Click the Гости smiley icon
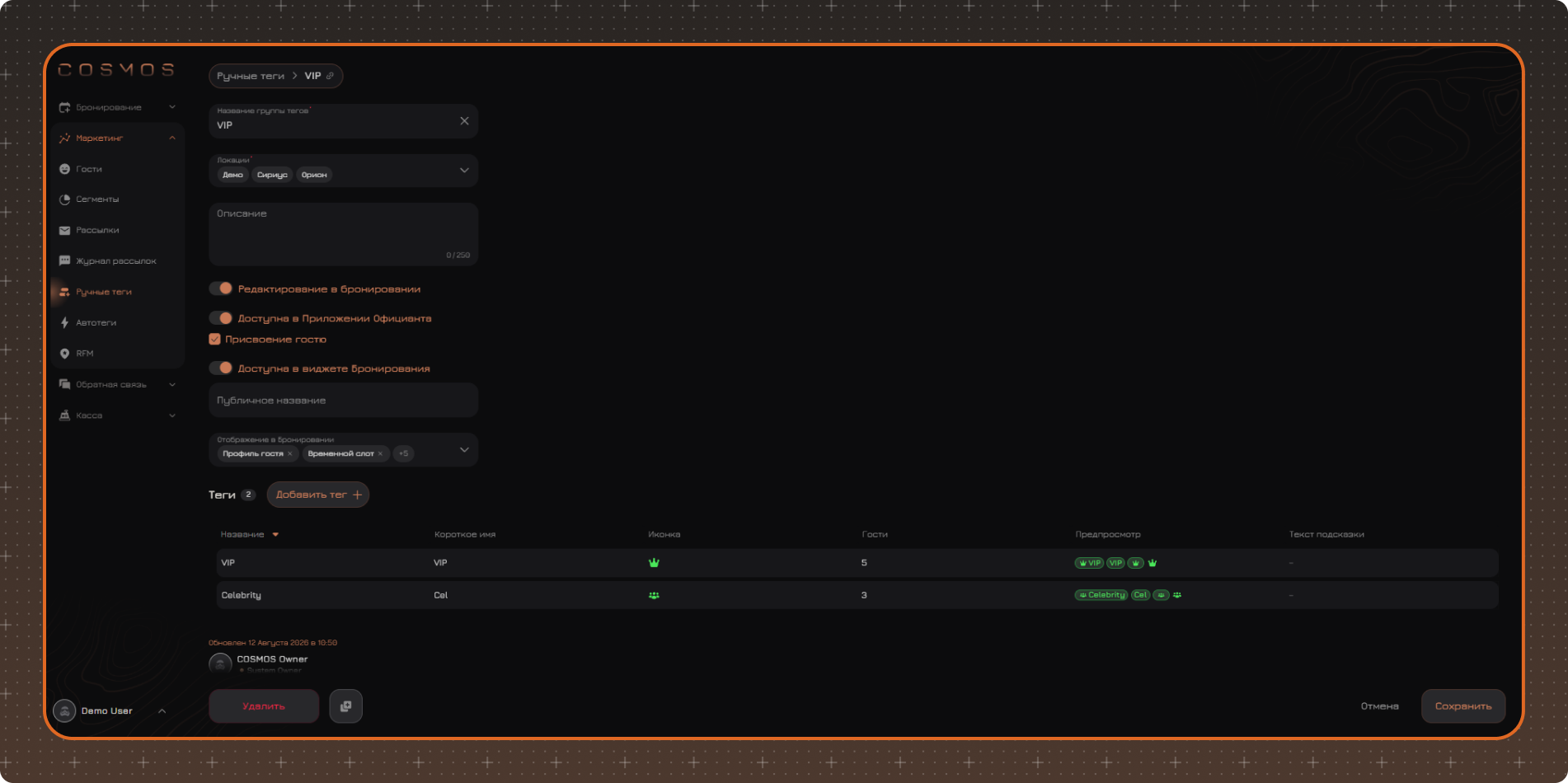Image resolution: width=1568 pixels, height=783 pixels. pos(64,169)
